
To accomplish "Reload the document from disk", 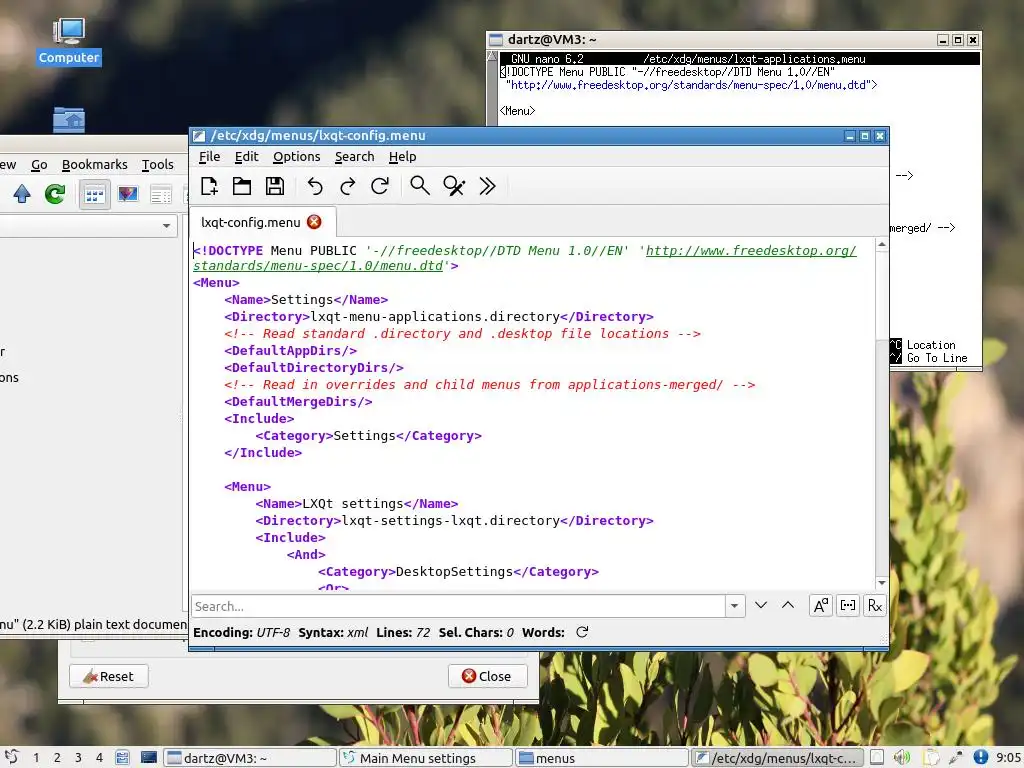I will 380,186.
